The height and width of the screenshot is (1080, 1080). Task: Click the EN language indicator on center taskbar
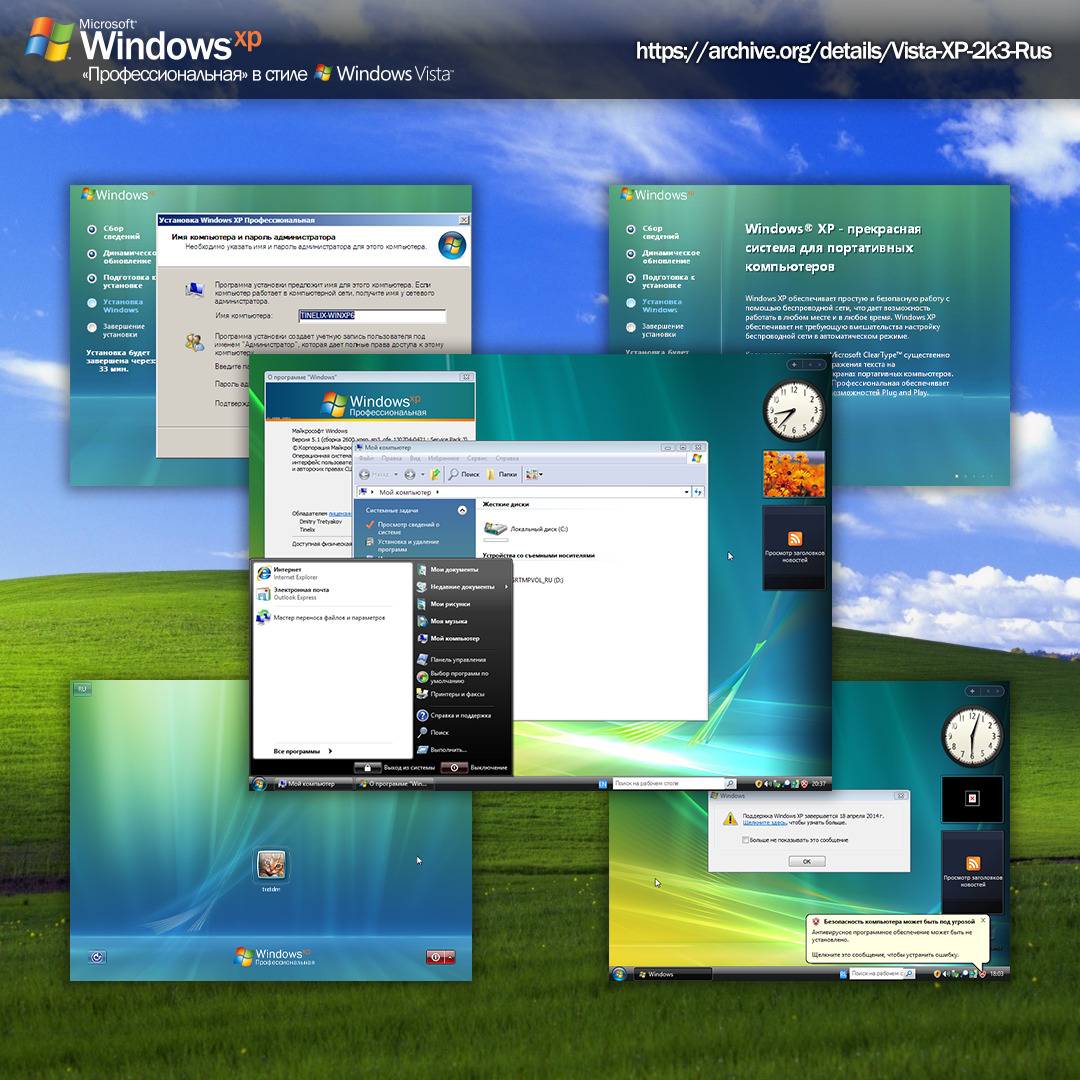pos(603,784)
